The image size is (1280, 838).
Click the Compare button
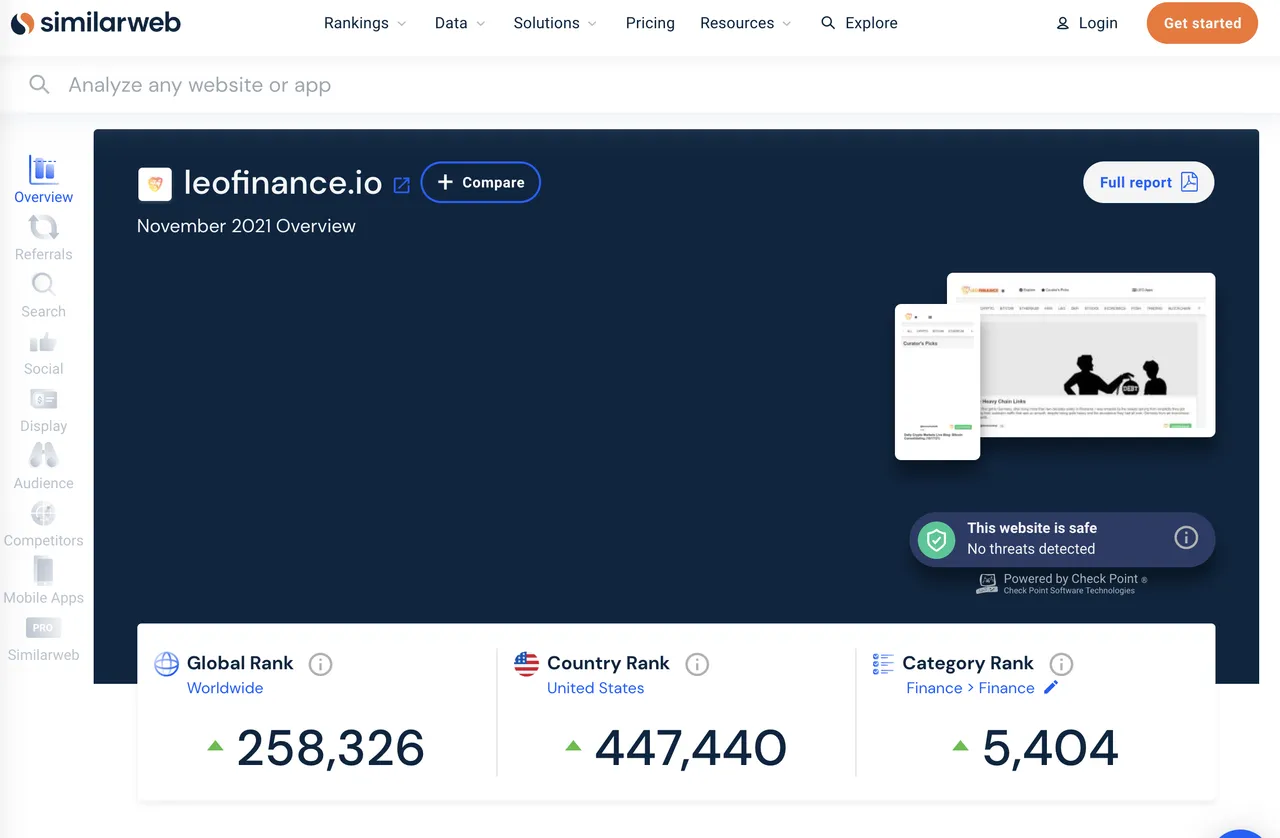tap(481, 182)
